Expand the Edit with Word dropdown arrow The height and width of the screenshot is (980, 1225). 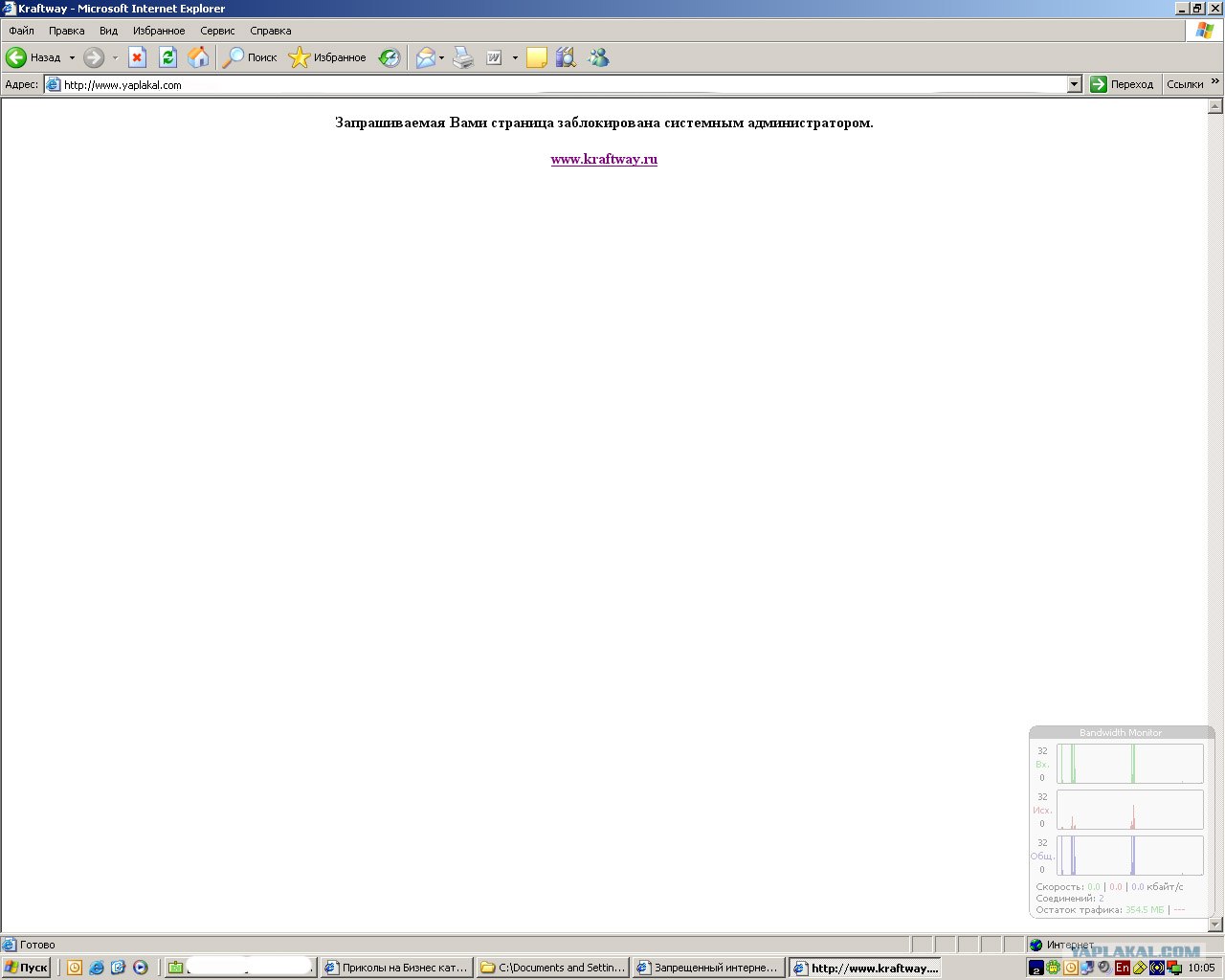[515, 57]
